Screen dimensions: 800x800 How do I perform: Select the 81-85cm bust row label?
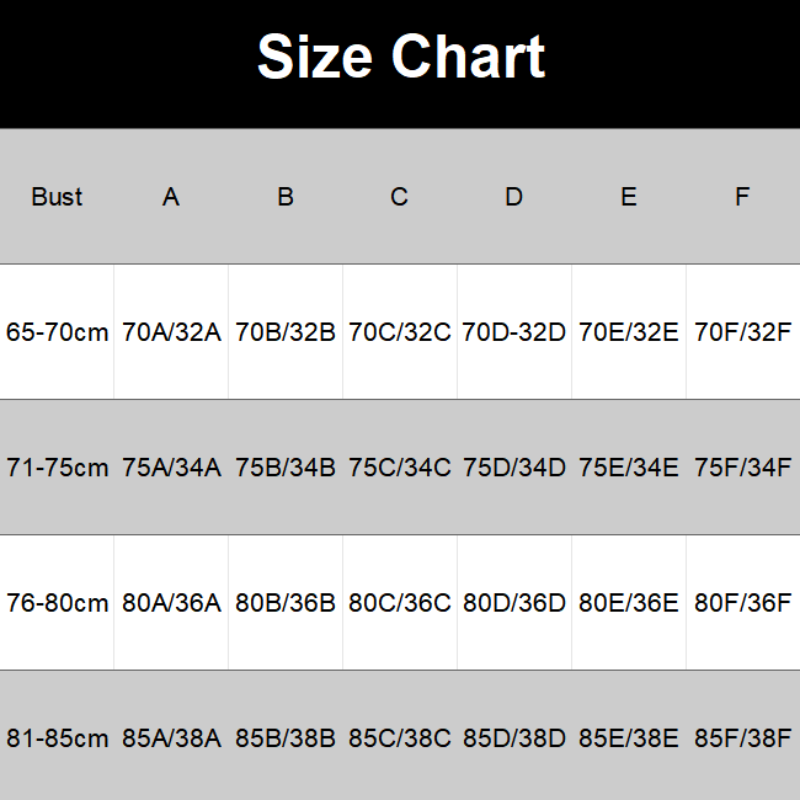click(x=57, y=739)
